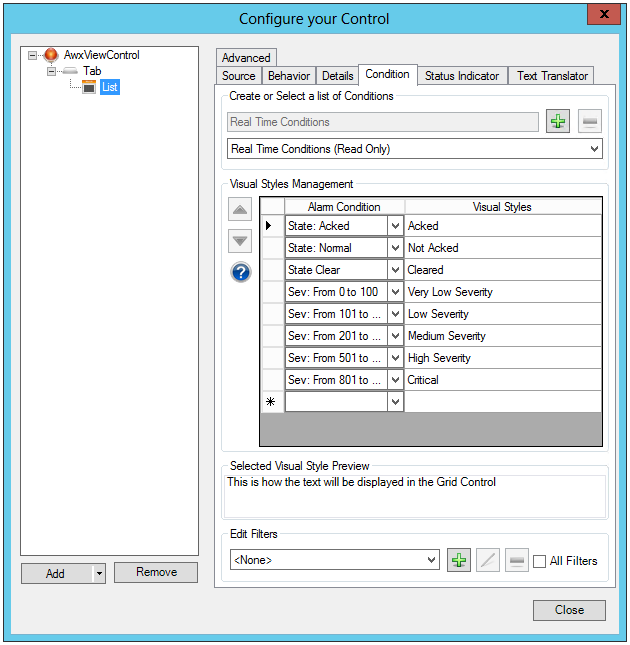630x645 pixels.
Task: Collapse the AwxViewControl tree node
Action: tap(33, 55)
